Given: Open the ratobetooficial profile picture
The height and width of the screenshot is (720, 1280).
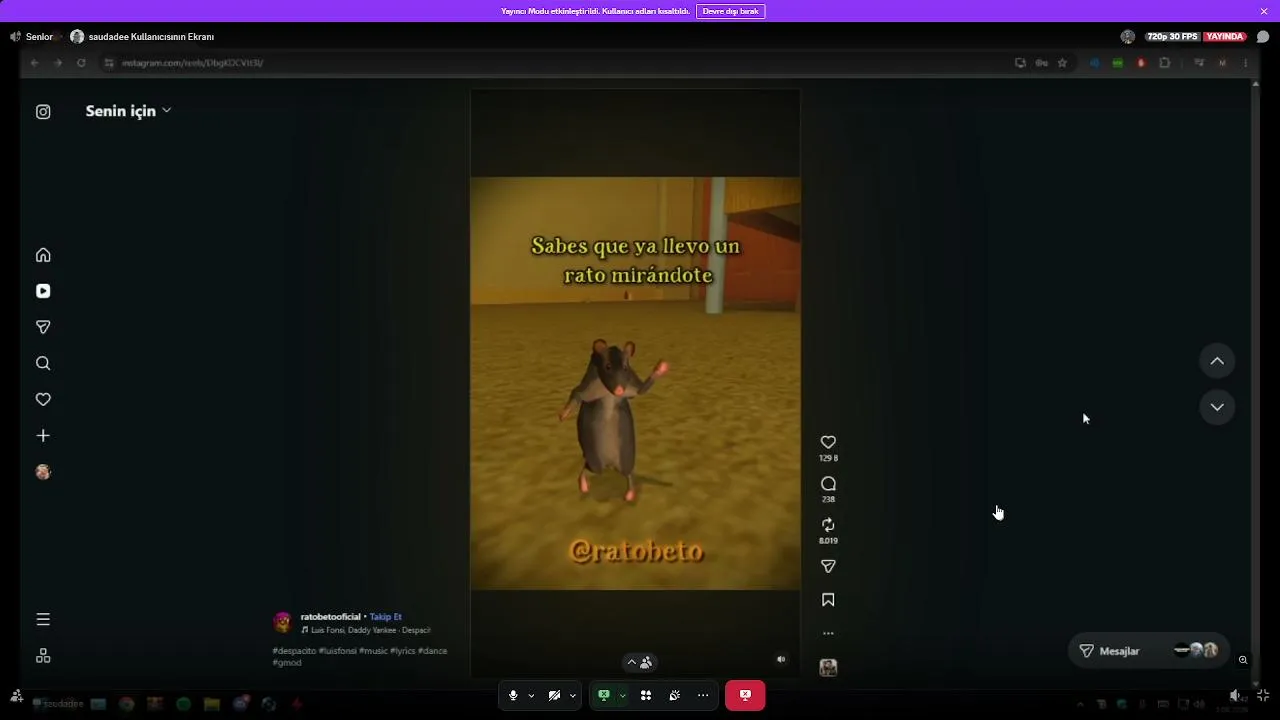Looking at the screenshot, I should coord(283,622).
